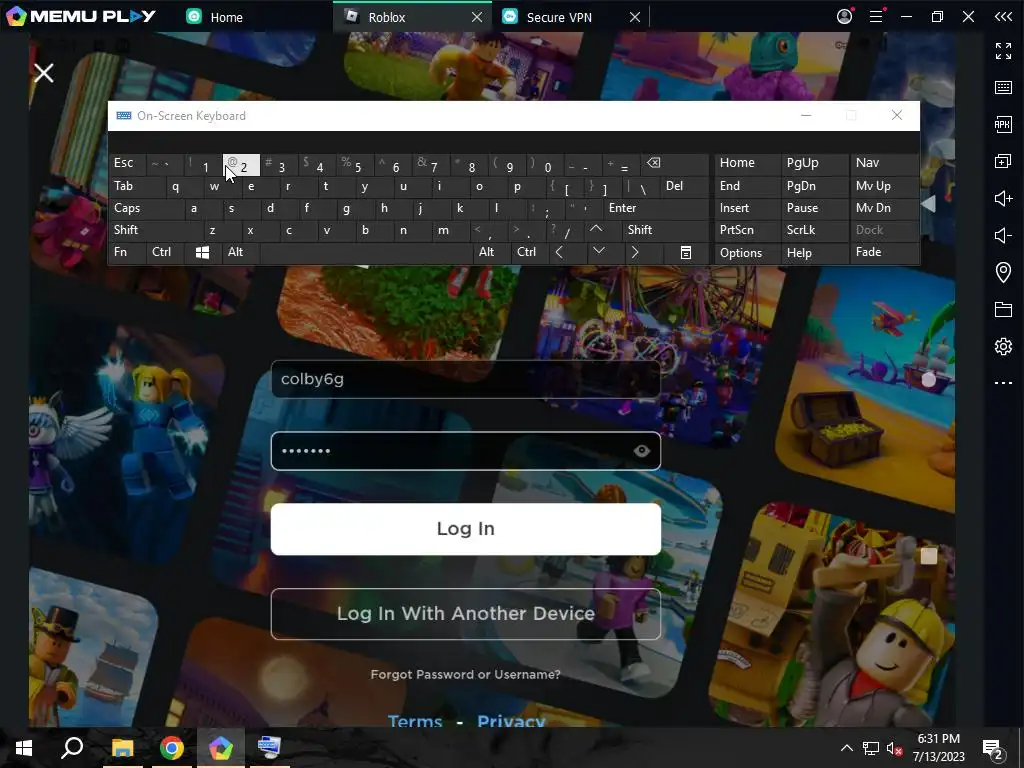Image resolution: width=1024 pixels, height=768 pixels.
Task: Click the Windows logo key on On-Screen Keyboard
Action: coord(202,253)
